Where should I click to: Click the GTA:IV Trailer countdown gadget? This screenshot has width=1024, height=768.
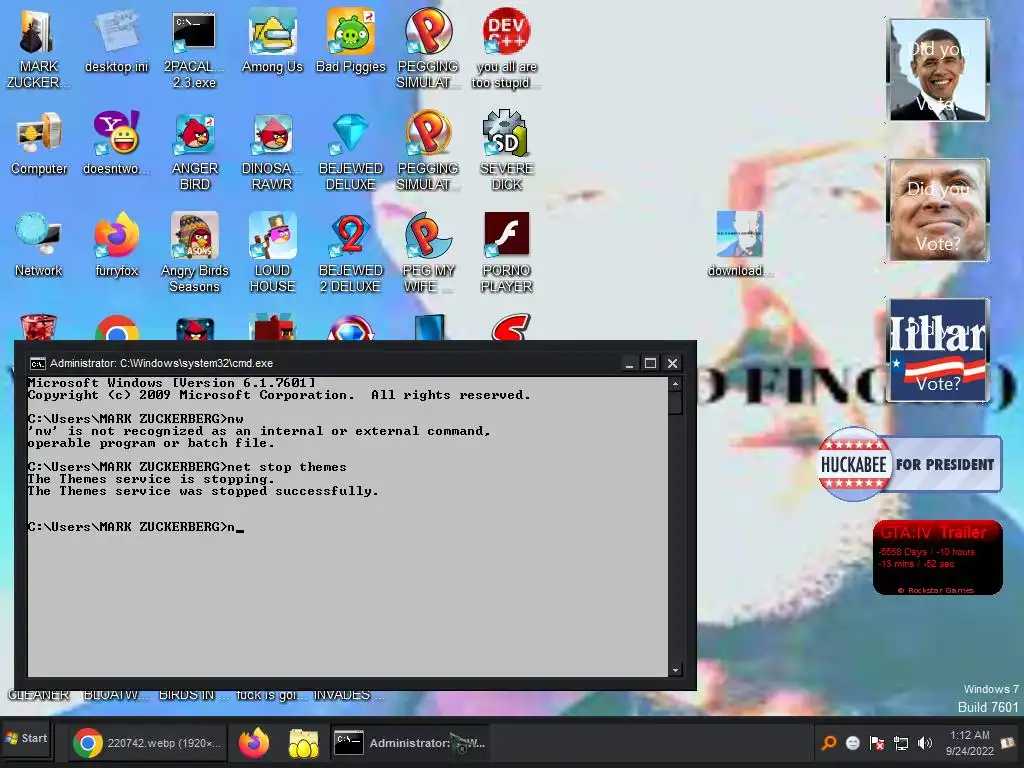click(x=937, y=558)
